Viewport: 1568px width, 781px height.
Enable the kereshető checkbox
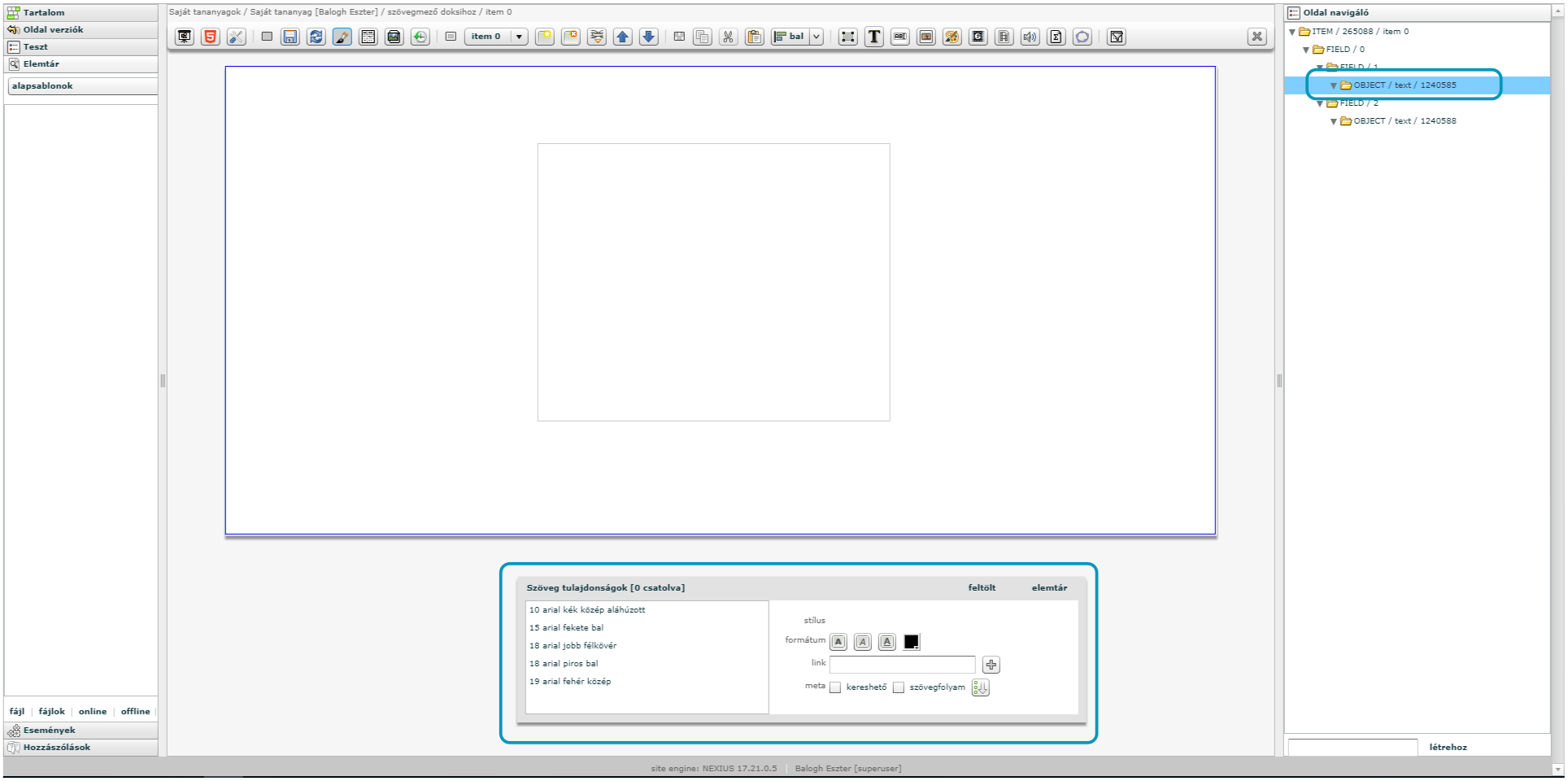835,687
